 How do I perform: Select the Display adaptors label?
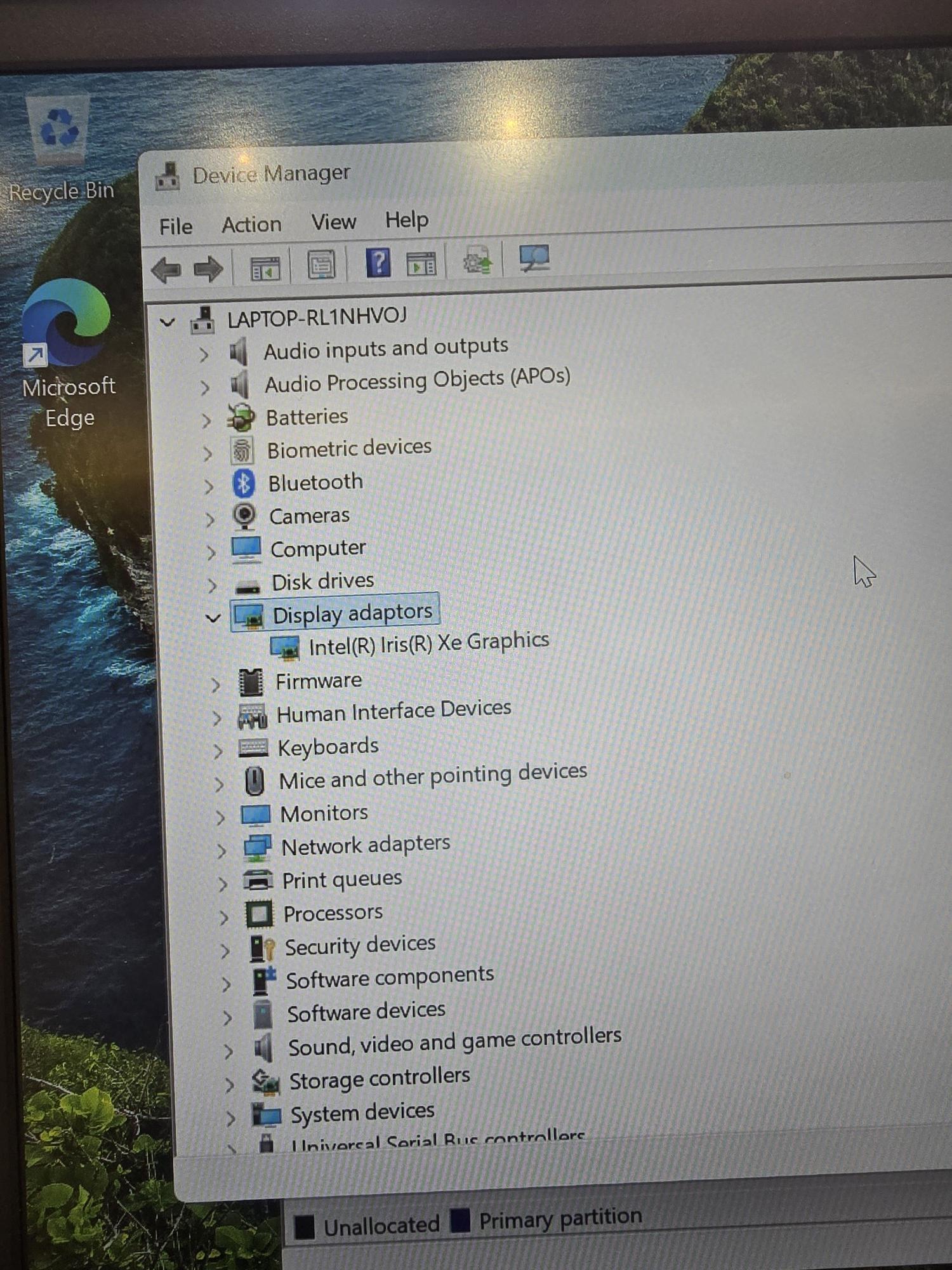point(352,613)
